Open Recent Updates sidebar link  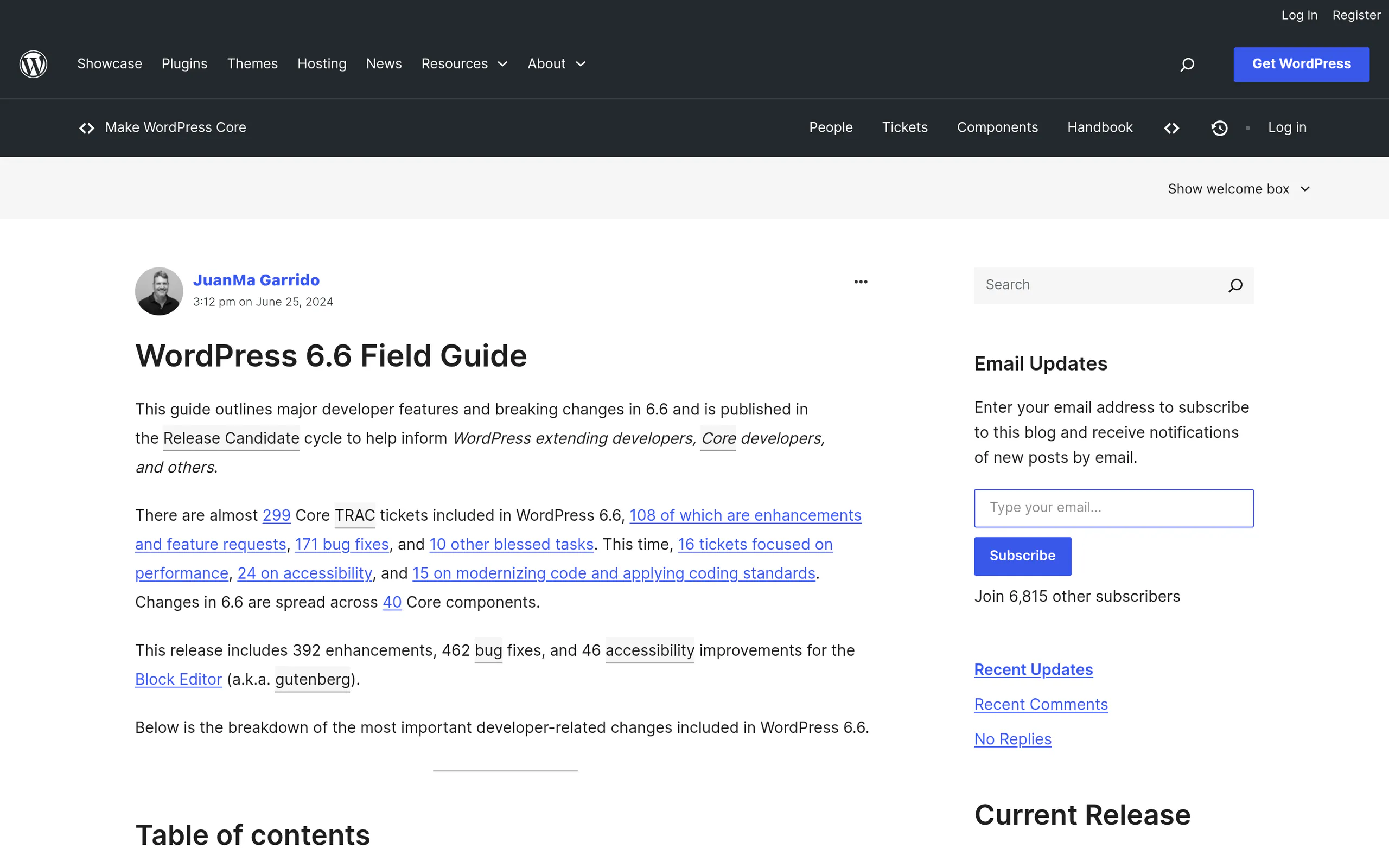click(x=1033, y=670)
